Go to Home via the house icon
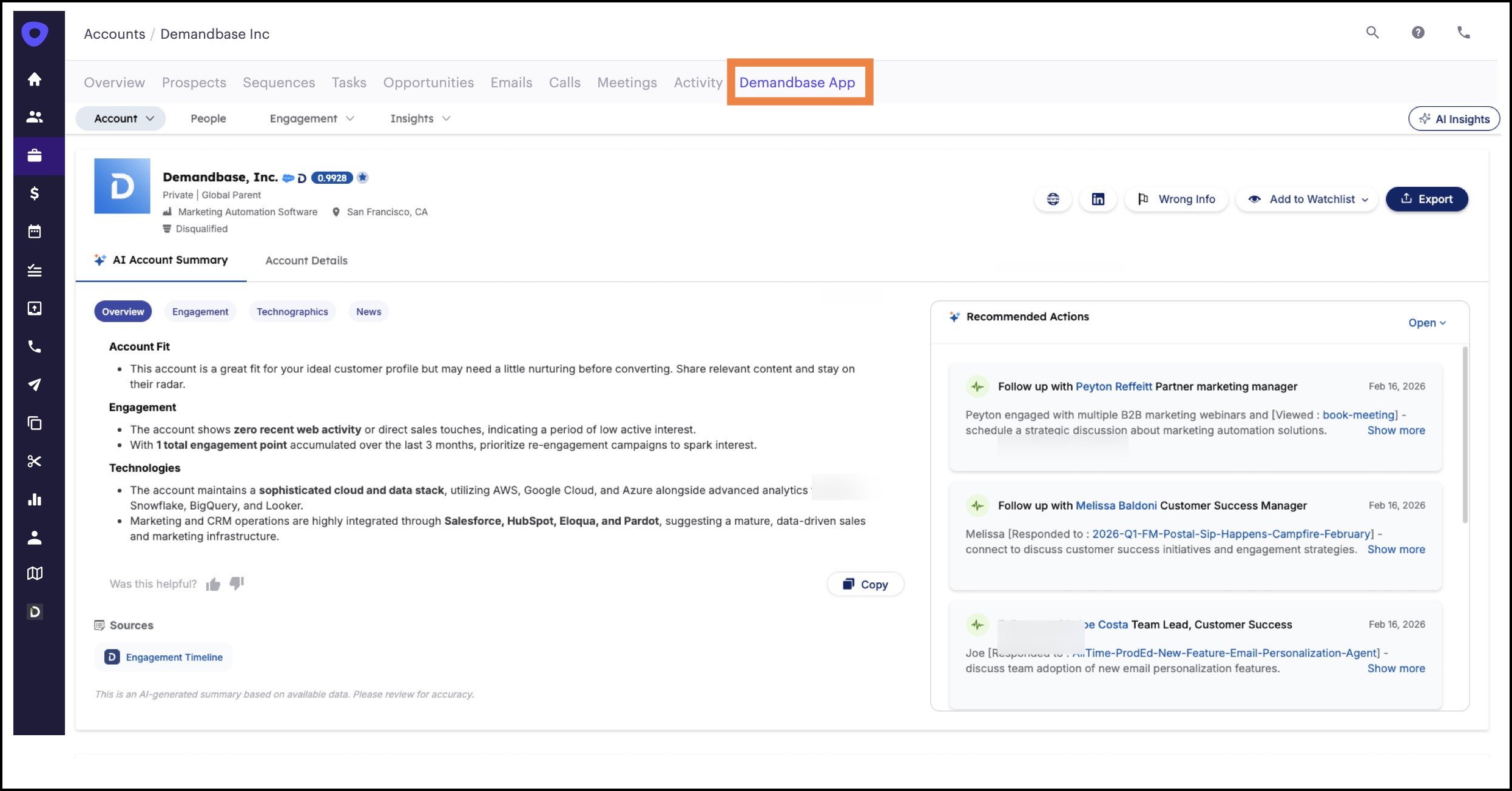1512x791 pixels. (x=35, y=79)
